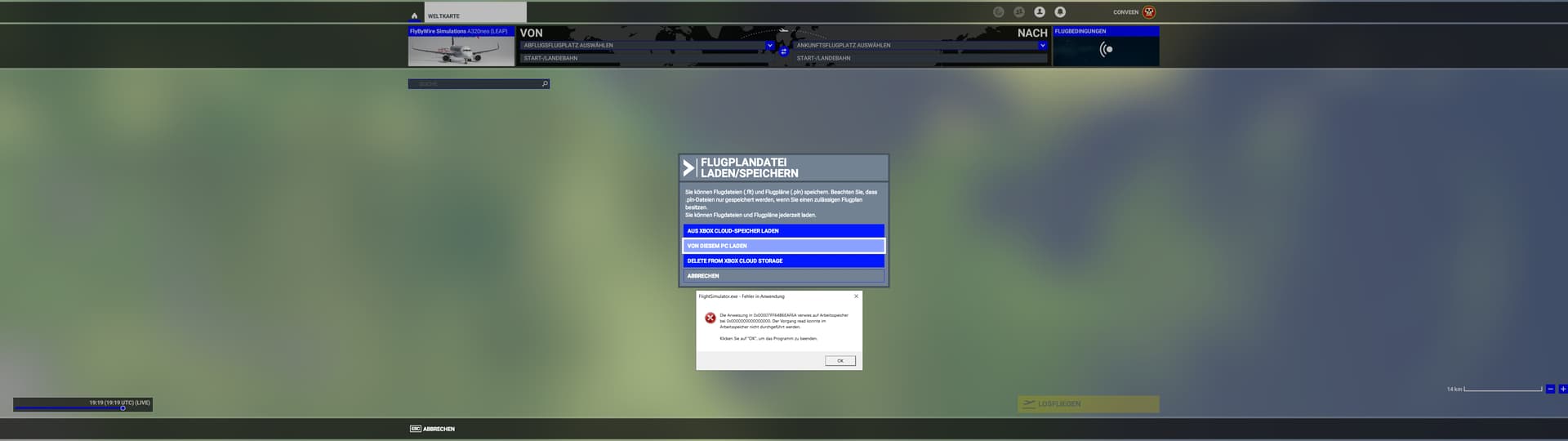Open the first grey circular top-bar icon
Viewport: 1568px width, 441px height.
(998, 12)
